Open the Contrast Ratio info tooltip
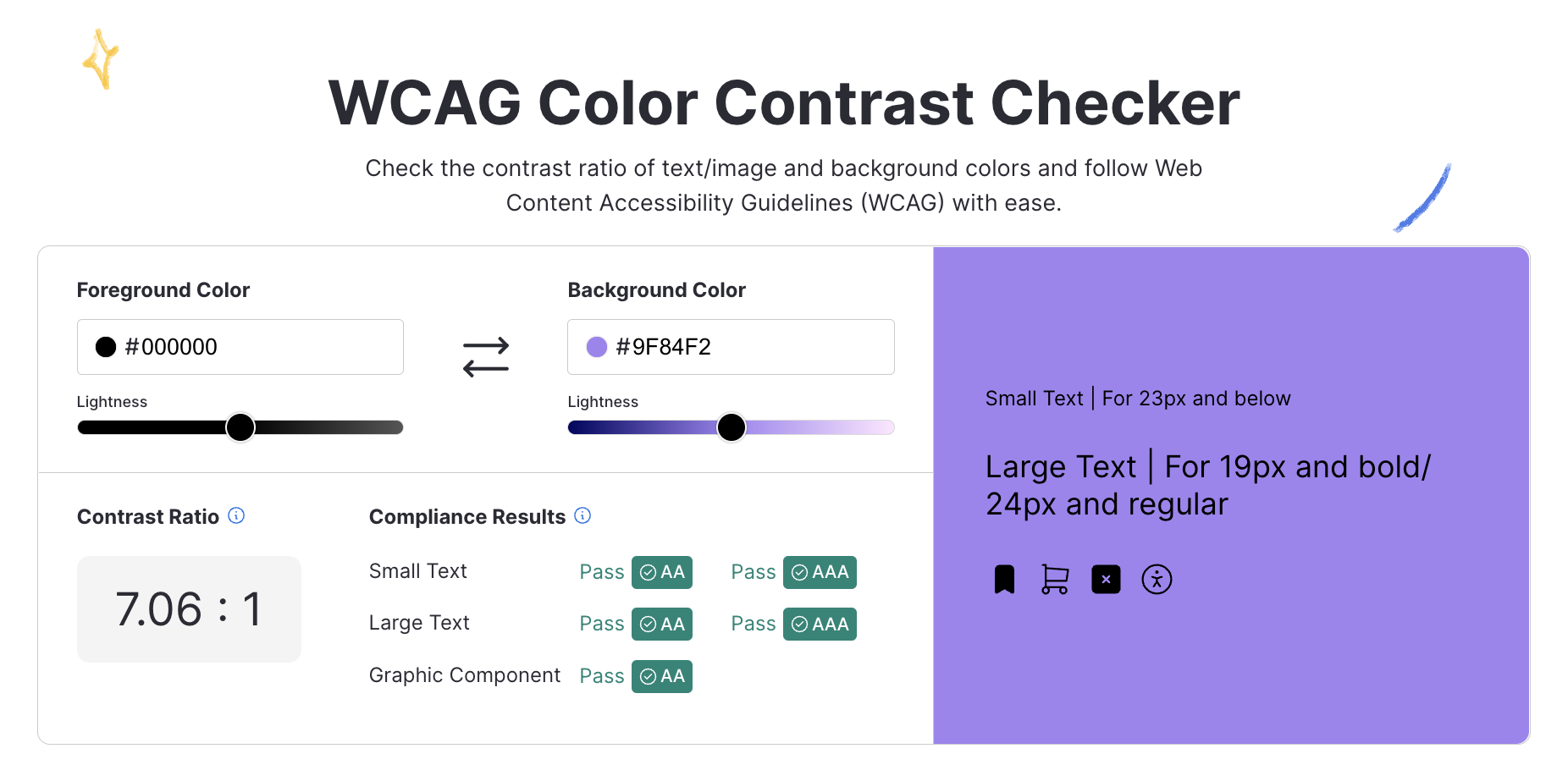 click(237, 515)
